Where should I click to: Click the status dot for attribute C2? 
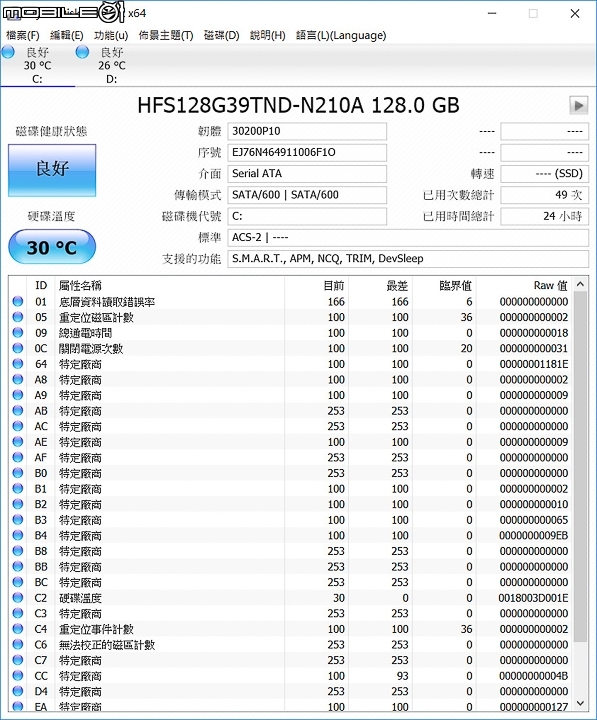pyautogui.click(x=18, y=598)
